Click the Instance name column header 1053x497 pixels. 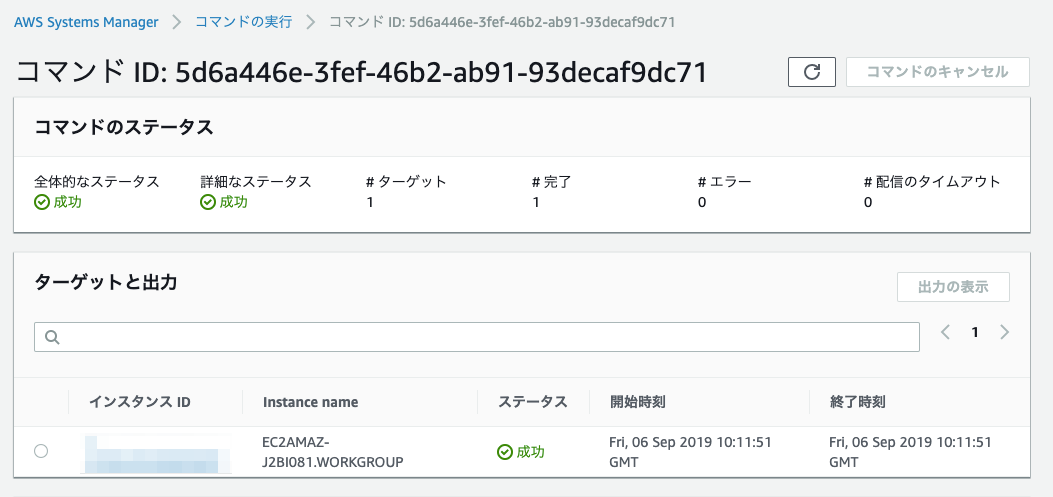(310, 402)
